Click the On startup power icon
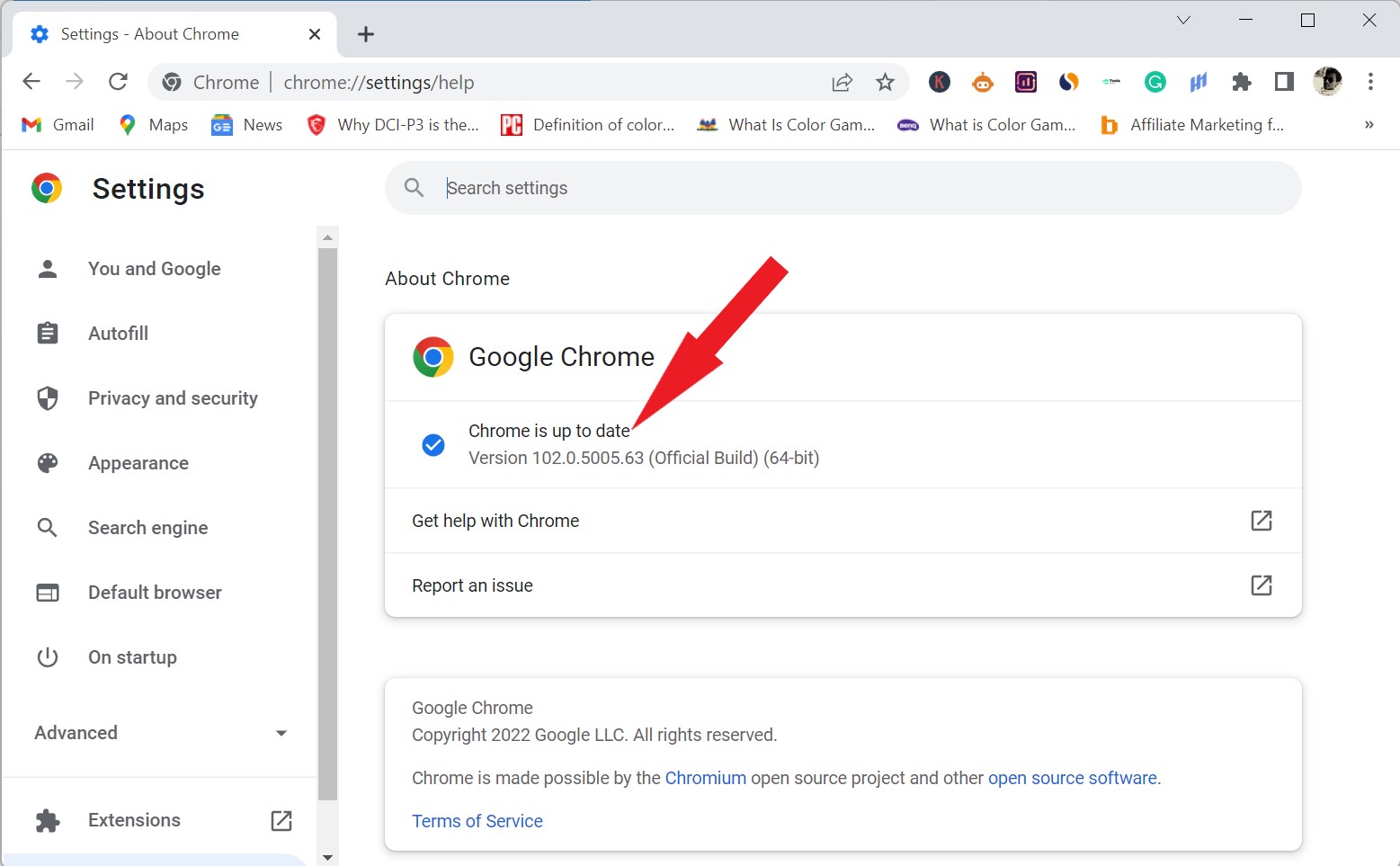1400x866 pixels. tap(47, 657)
